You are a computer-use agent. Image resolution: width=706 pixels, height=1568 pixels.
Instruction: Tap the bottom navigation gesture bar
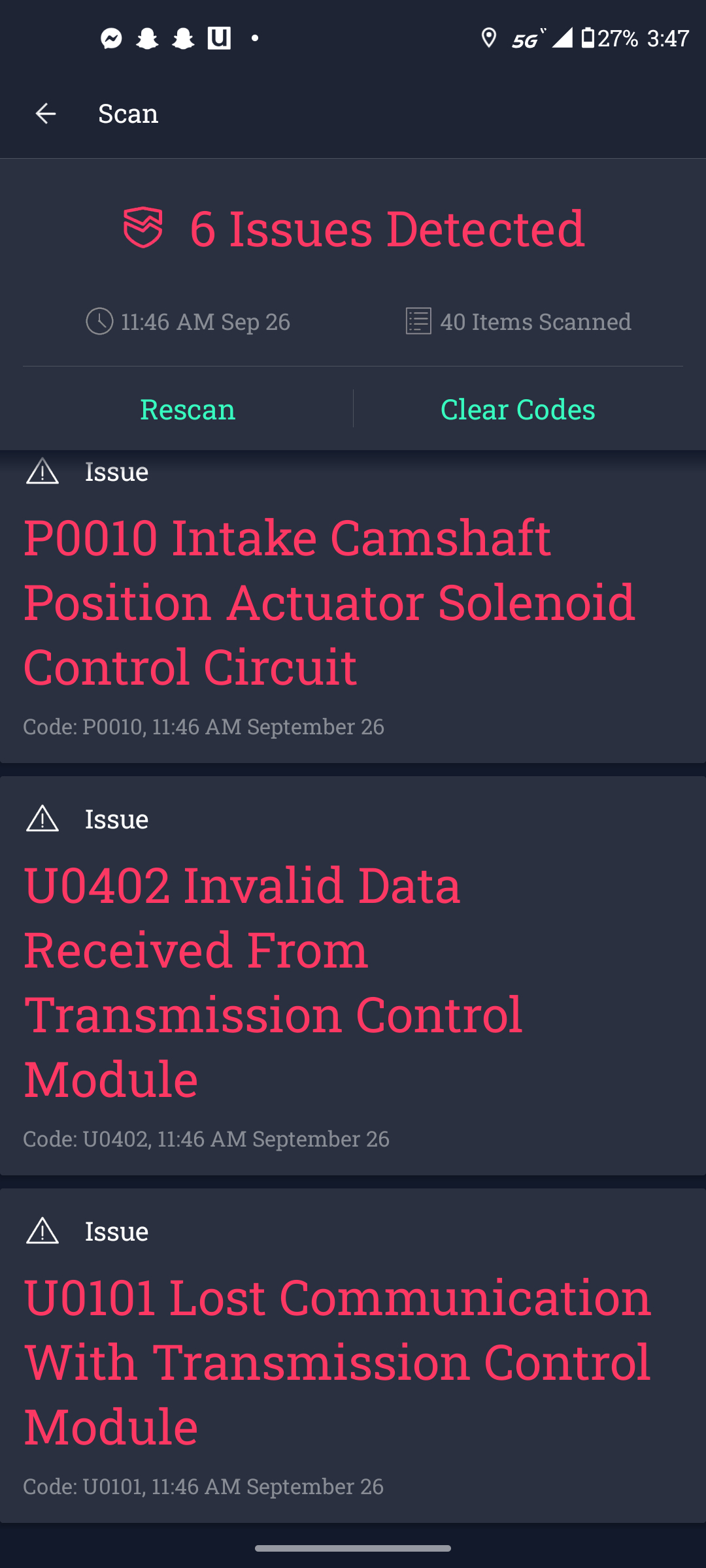coord(353,1548)
